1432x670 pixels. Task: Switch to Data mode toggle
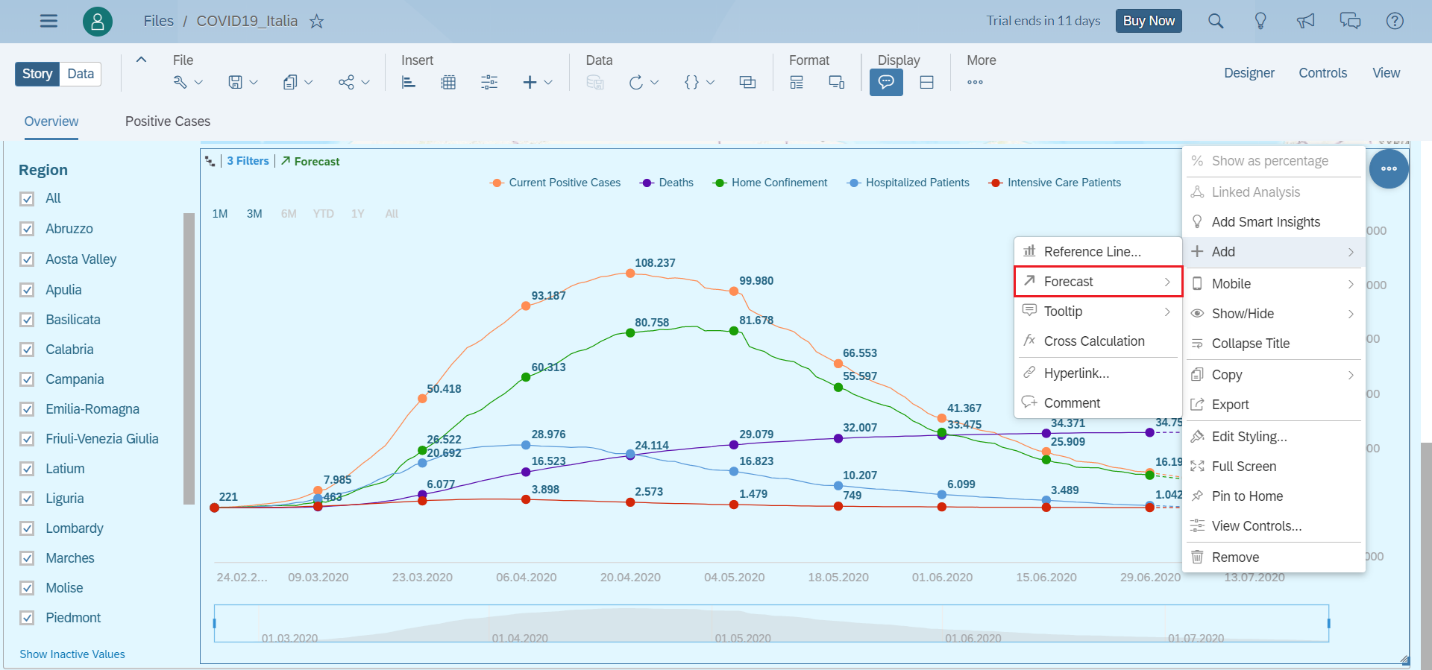click(x=81, y=74)
